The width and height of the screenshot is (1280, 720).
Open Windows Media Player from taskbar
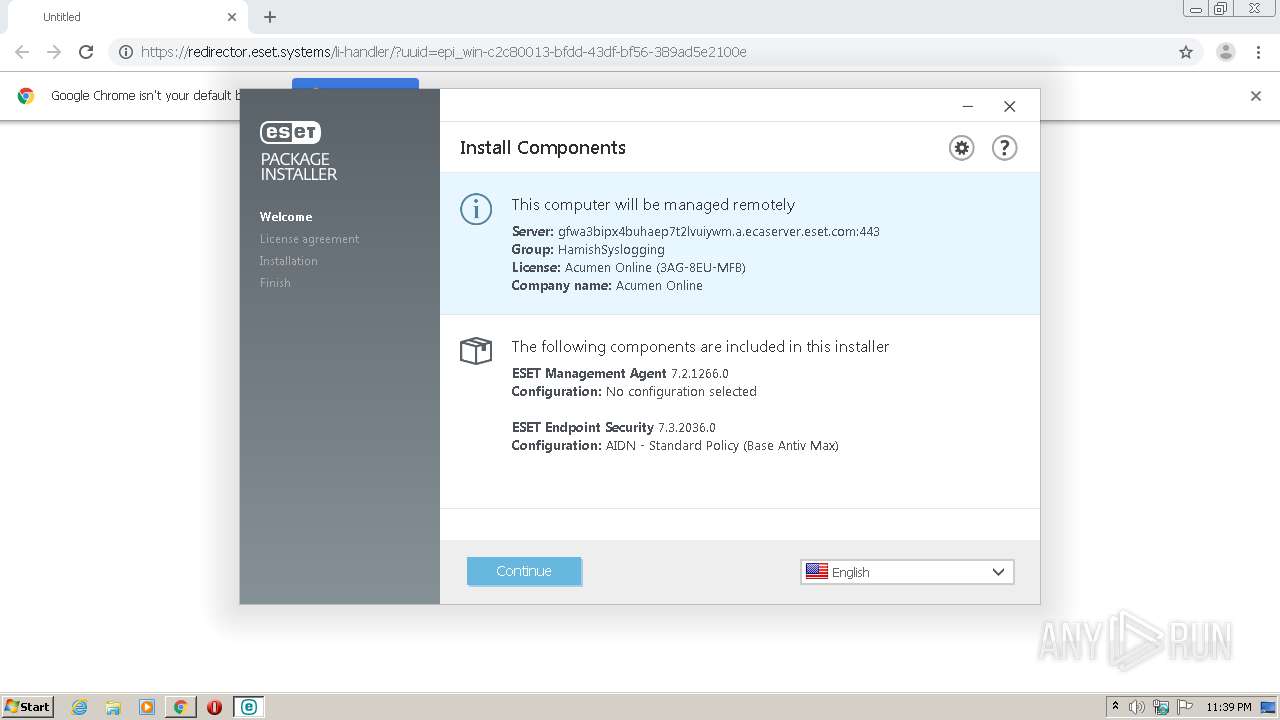click(x=147, y=707)
